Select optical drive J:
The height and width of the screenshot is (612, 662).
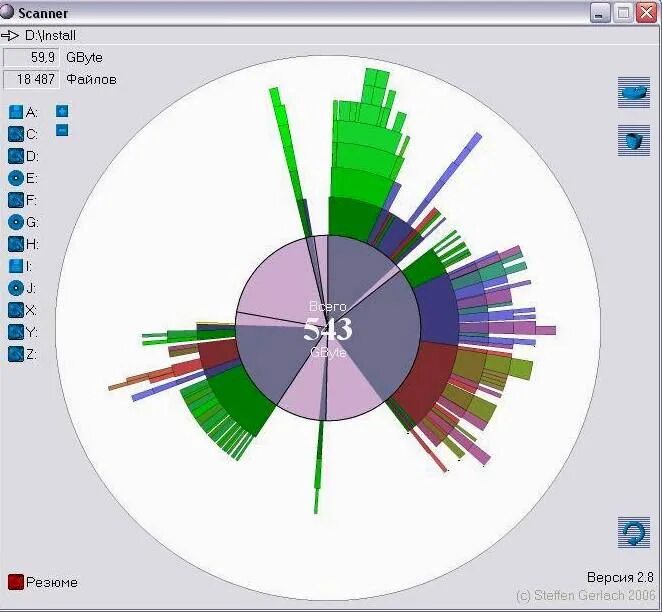click(x=16, y=288)
